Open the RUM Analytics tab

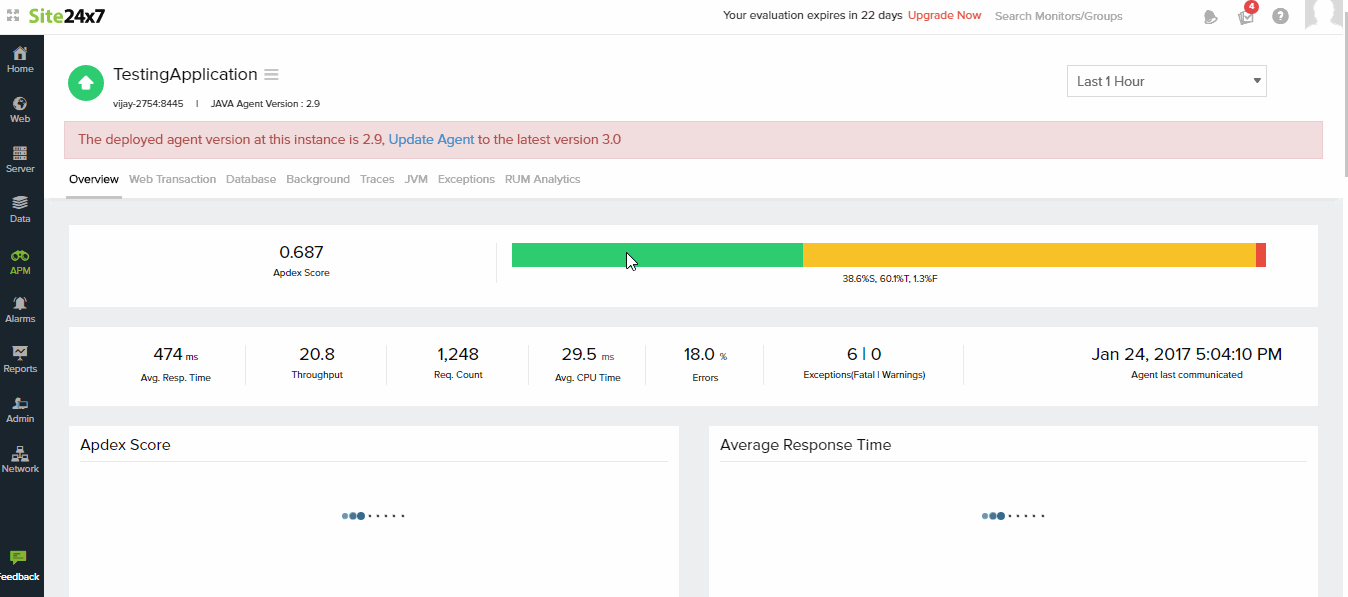[x=542, y=179]
